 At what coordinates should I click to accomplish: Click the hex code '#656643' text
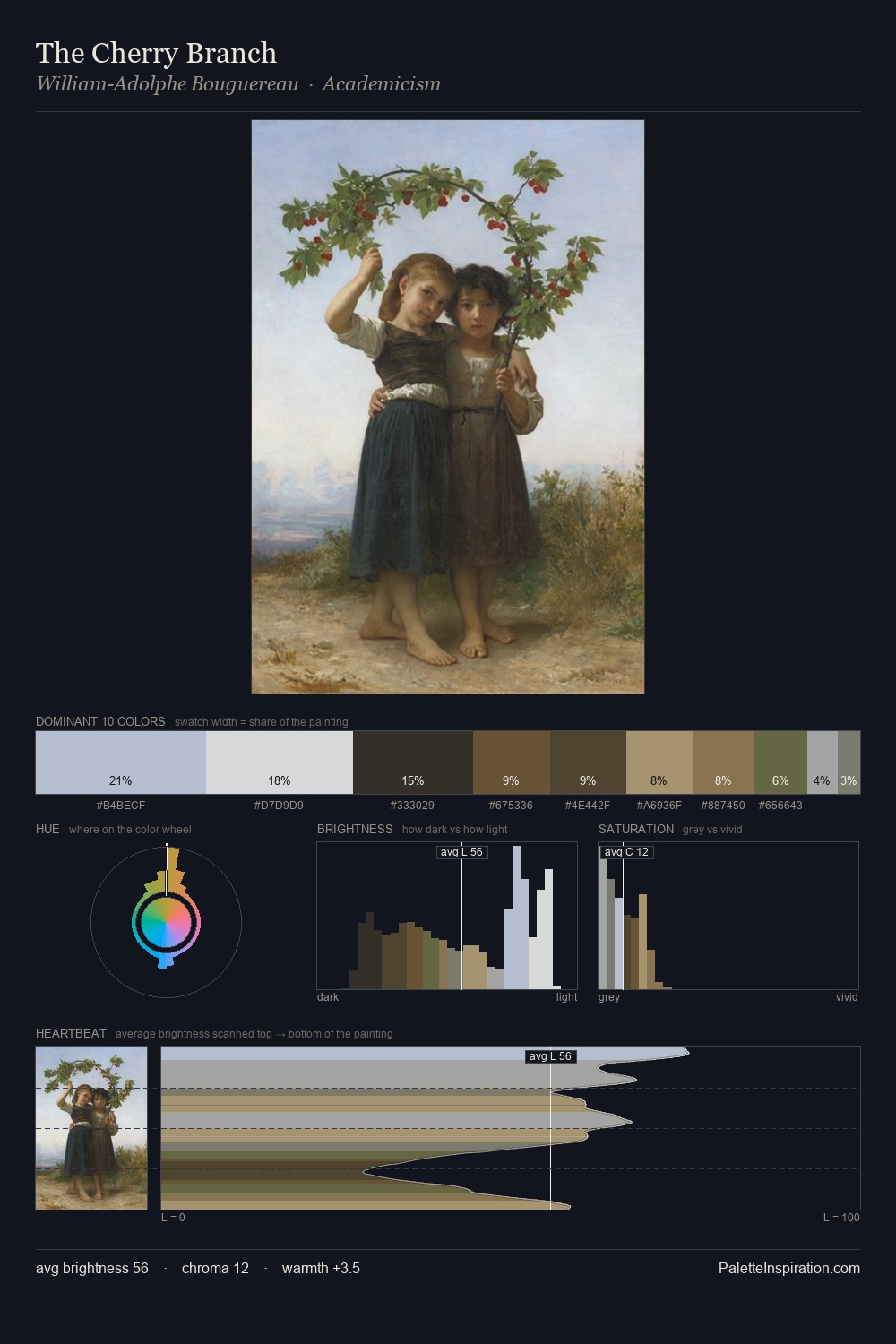(780, 806)
